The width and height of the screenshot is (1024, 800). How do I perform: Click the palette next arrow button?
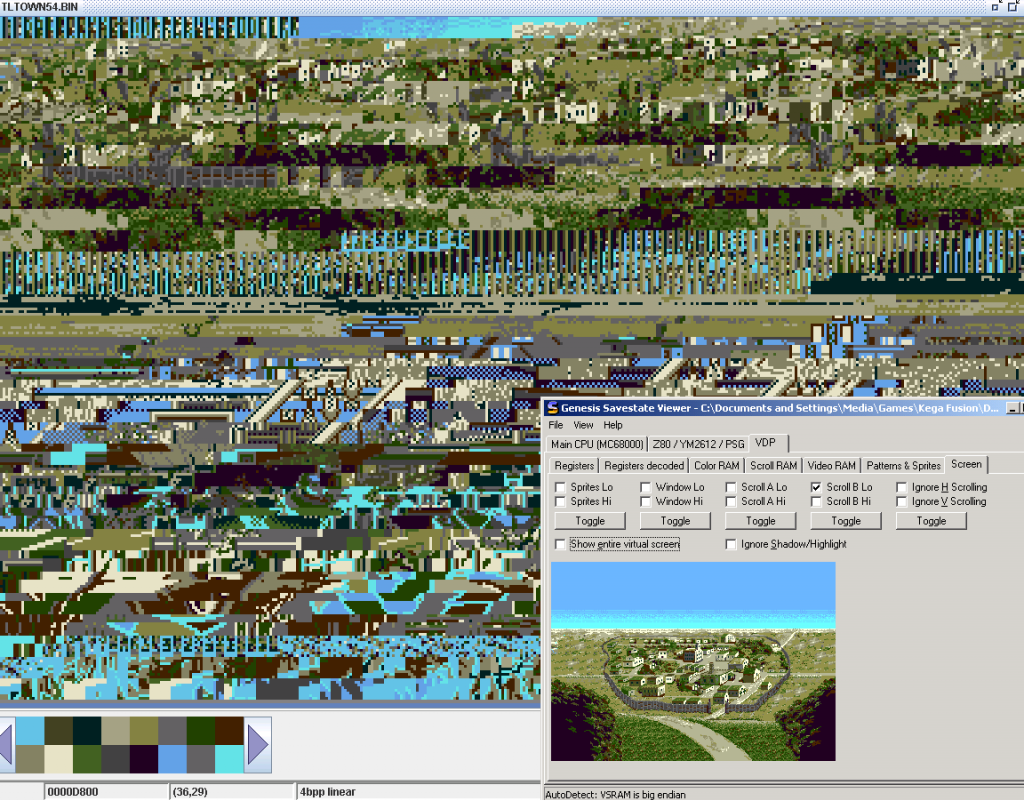click(258, 745)
